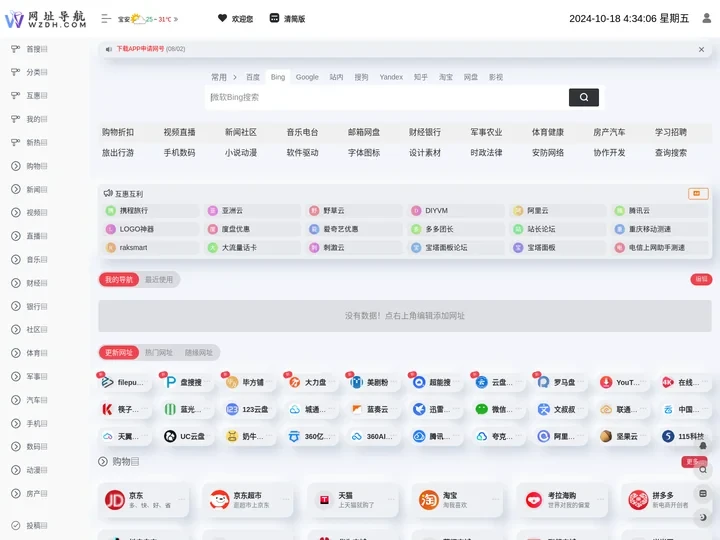Expand the 常用 search category arrow

click(235, 77)
